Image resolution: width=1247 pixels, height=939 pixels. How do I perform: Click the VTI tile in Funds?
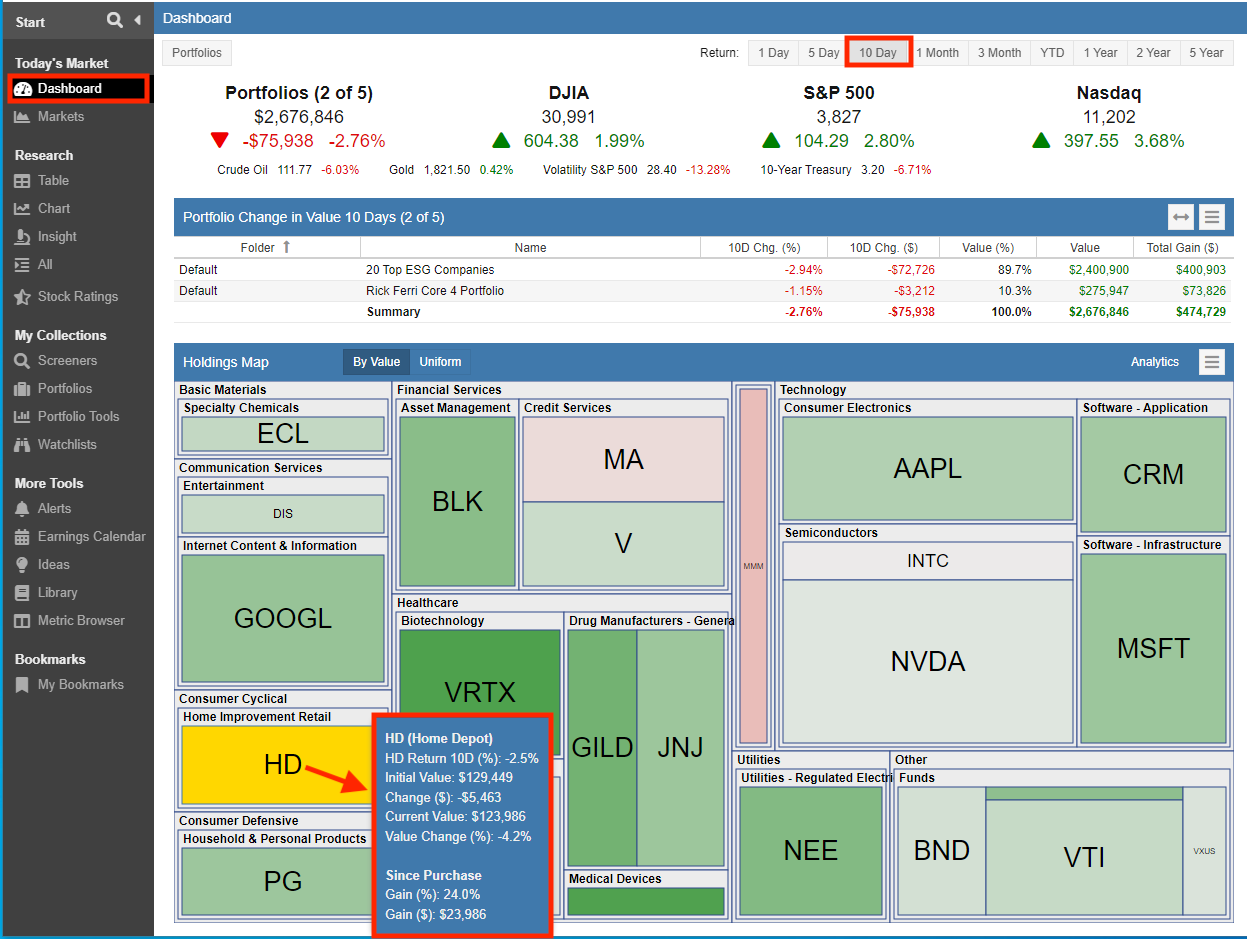pyautogui.click(x=1084, y=857)
